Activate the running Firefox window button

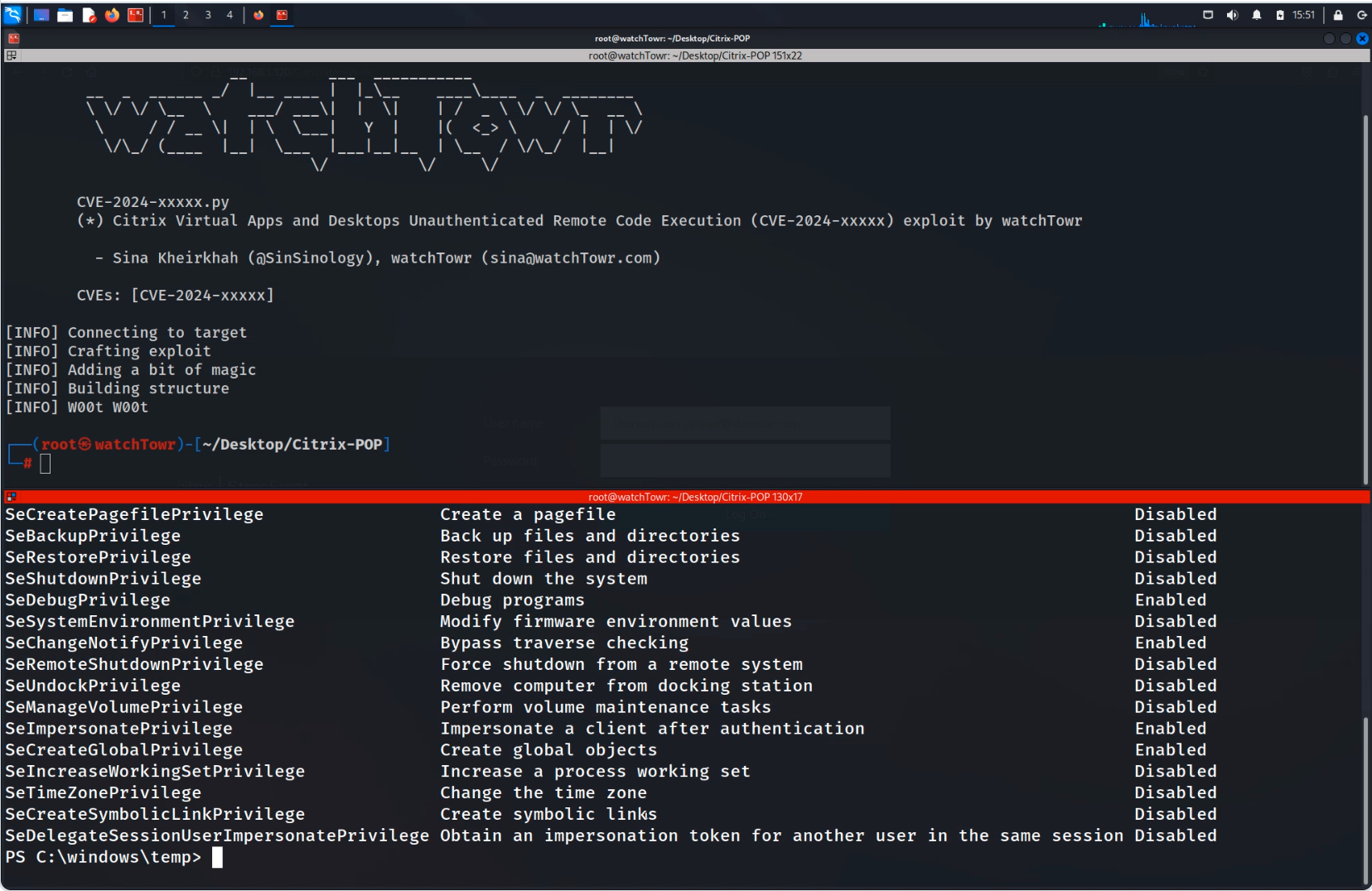pos(258,15)
